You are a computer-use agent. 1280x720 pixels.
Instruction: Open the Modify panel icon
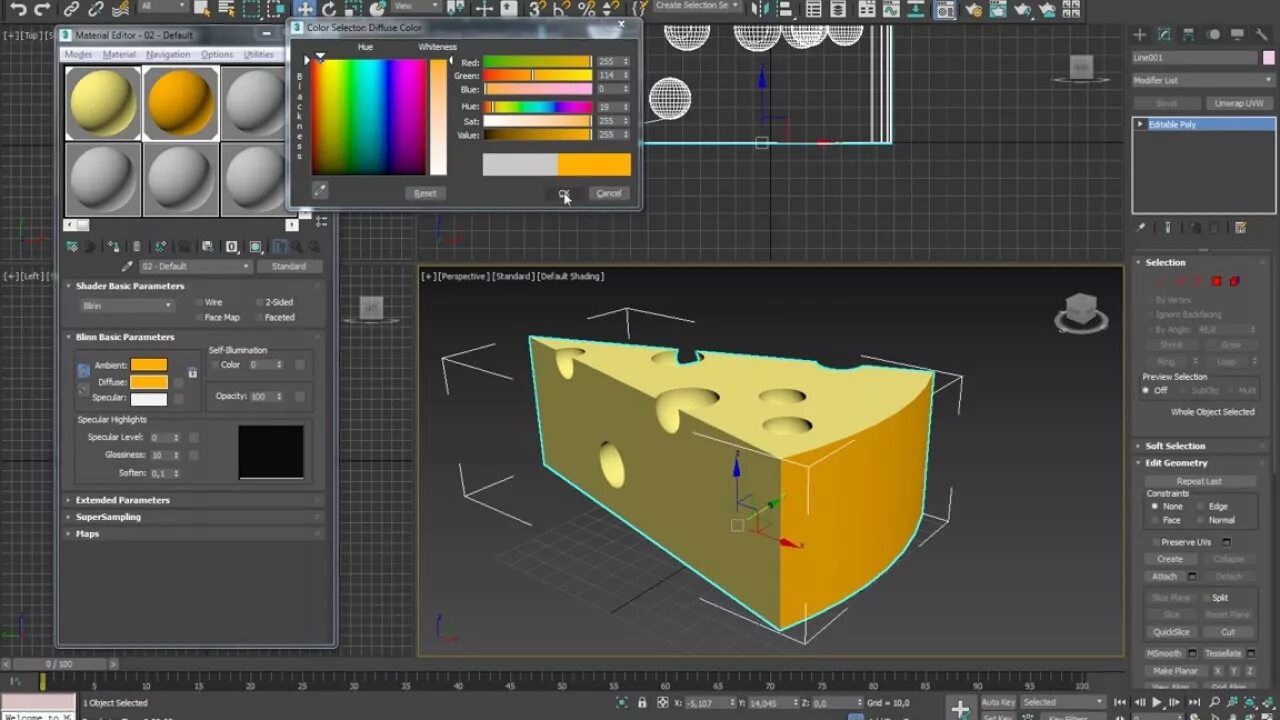(1164, 34)
